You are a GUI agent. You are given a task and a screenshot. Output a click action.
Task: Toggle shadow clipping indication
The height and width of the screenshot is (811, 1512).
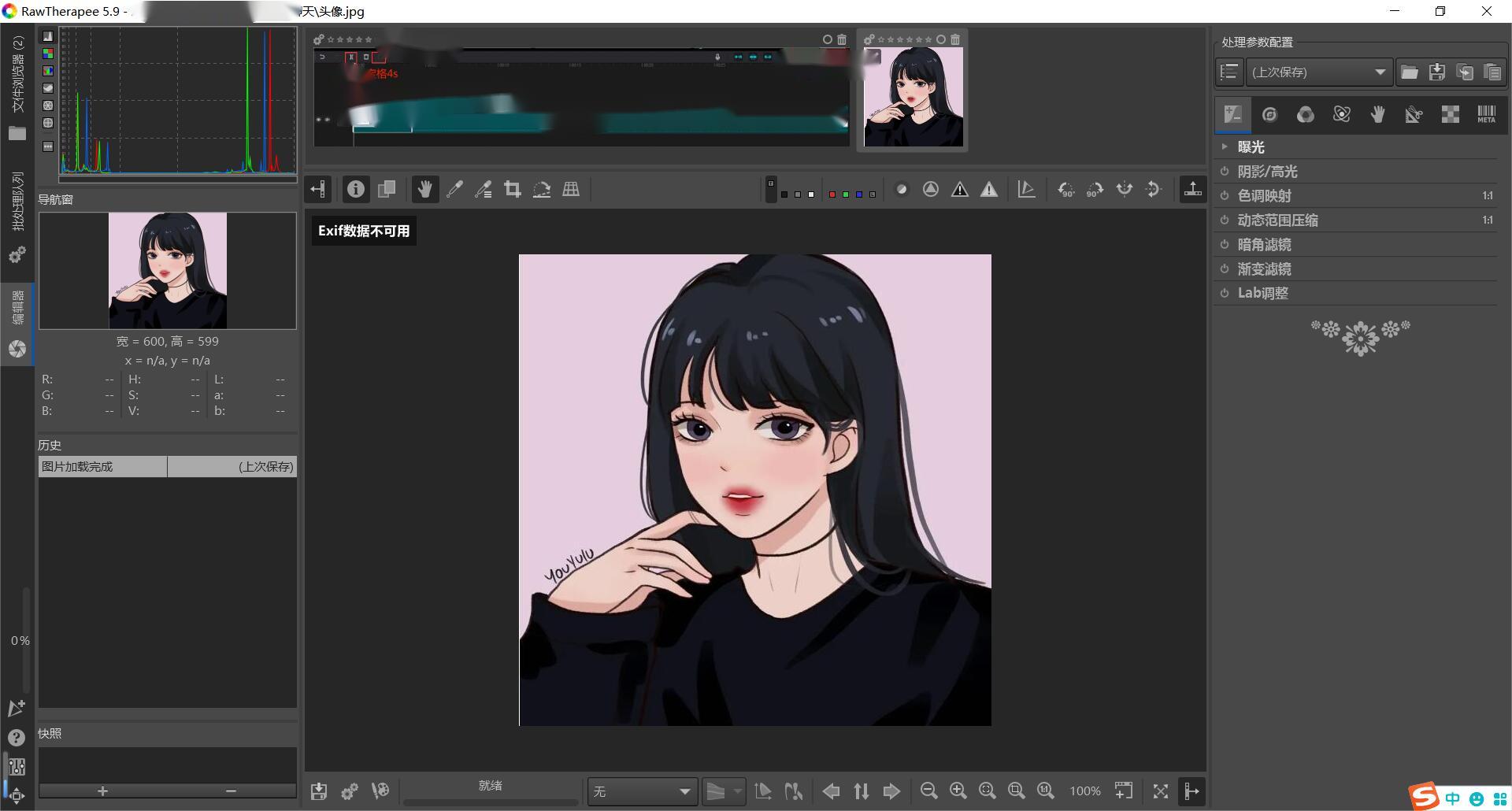tap(960, 189)
